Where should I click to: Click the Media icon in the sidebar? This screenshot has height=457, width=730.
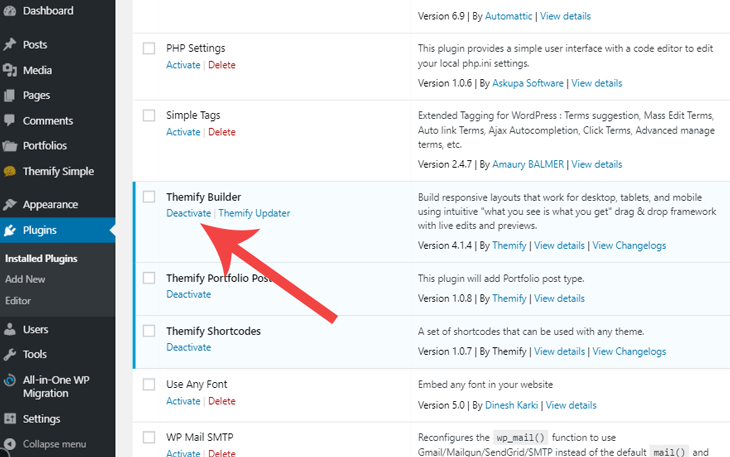[9, 70]
